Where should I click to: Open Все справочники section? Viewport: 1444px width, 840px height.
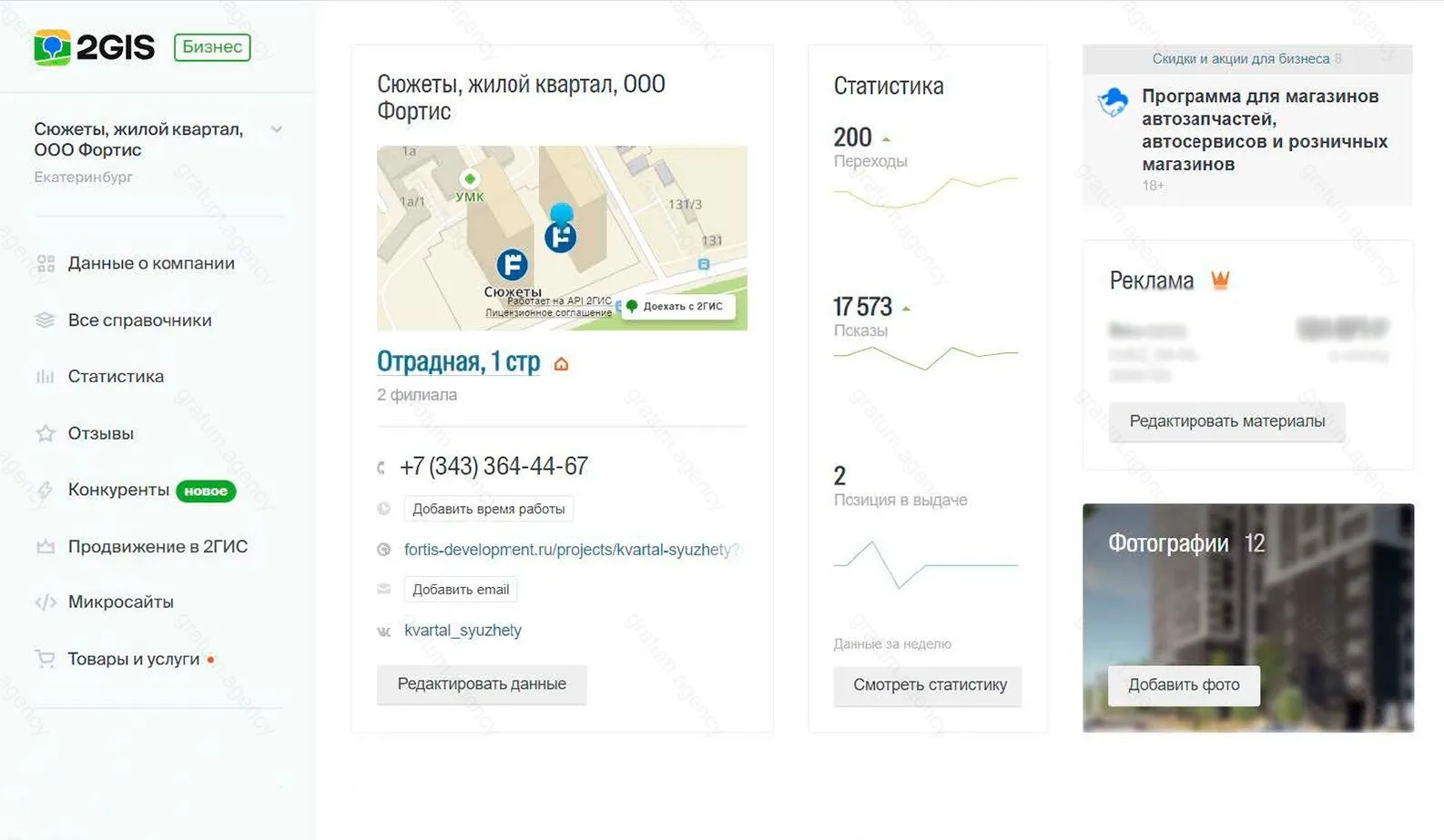139,320
